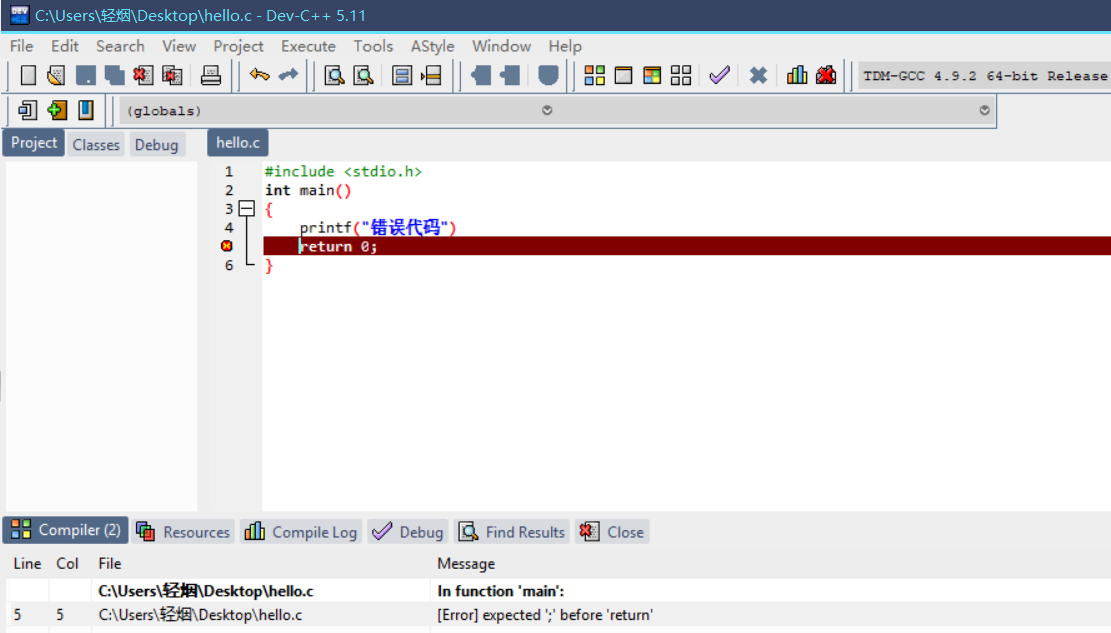
Task: Click the Undo arrow in the toolbar
Action: (x=260, y=75)
